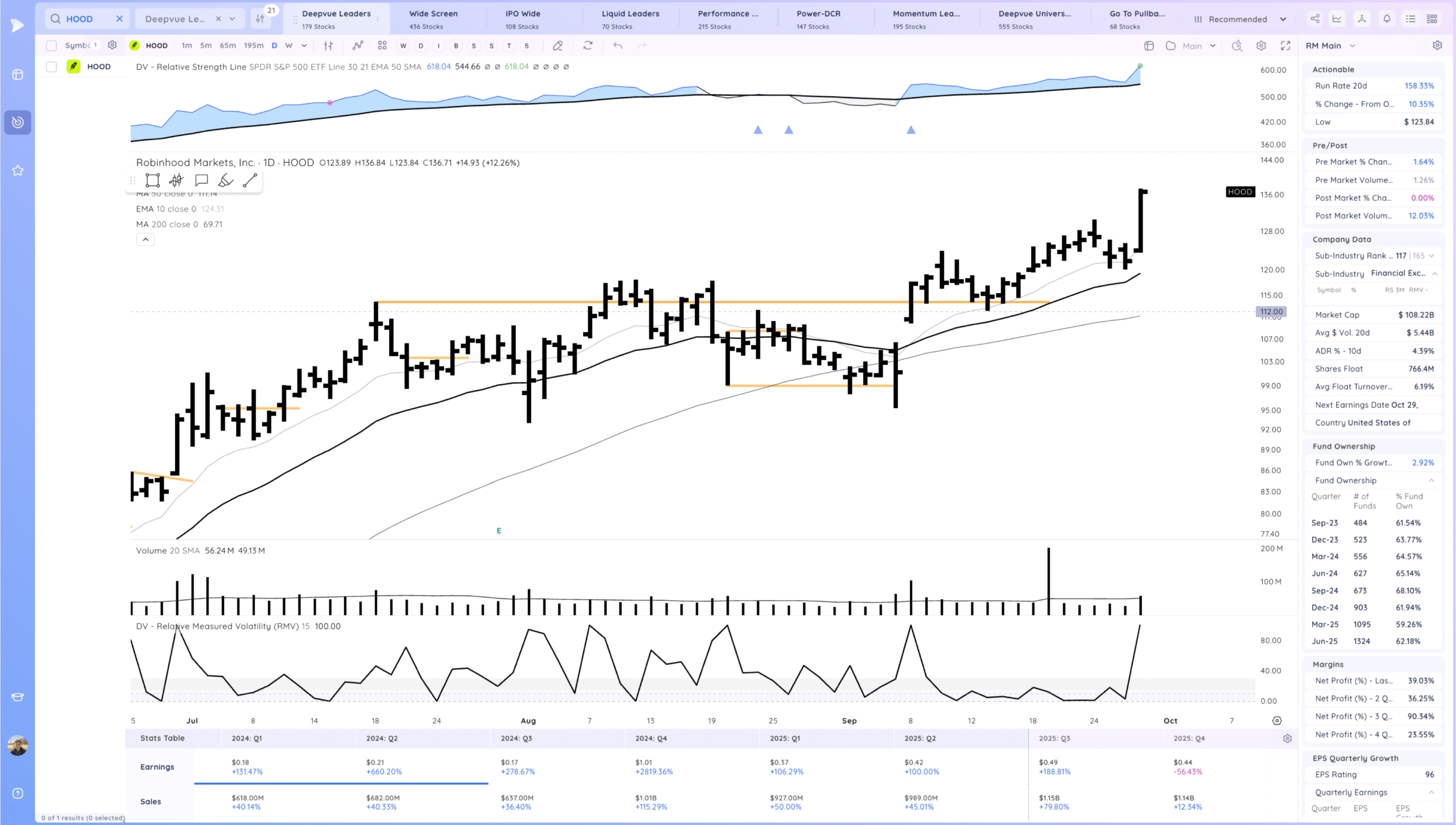Select the 5m timeframe
The width and height of the screenshot is (1456, 825).
[206, 46]
